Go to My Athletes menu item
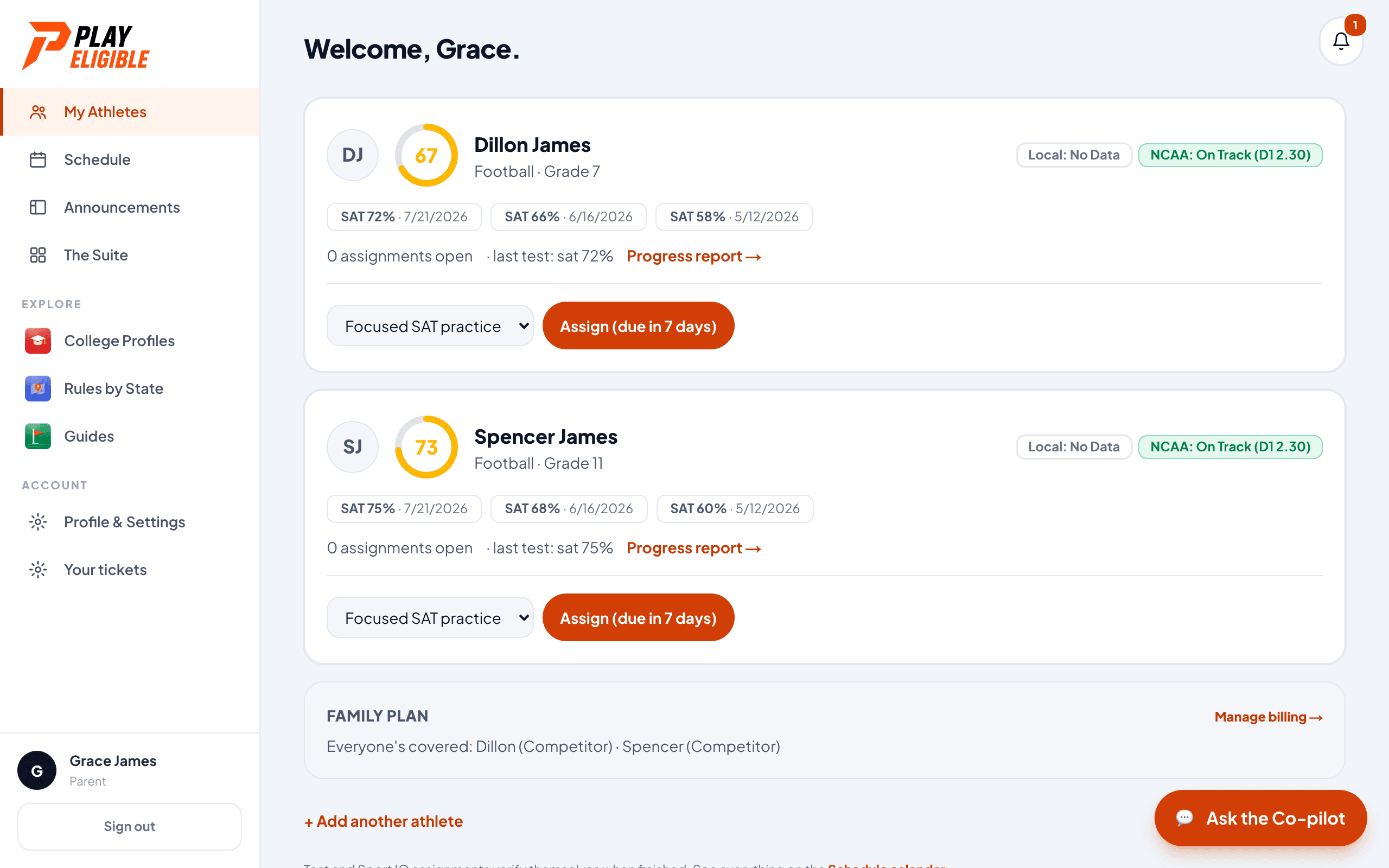The width and height of the screenshot is (1389, 868). [x=130, y=112]
